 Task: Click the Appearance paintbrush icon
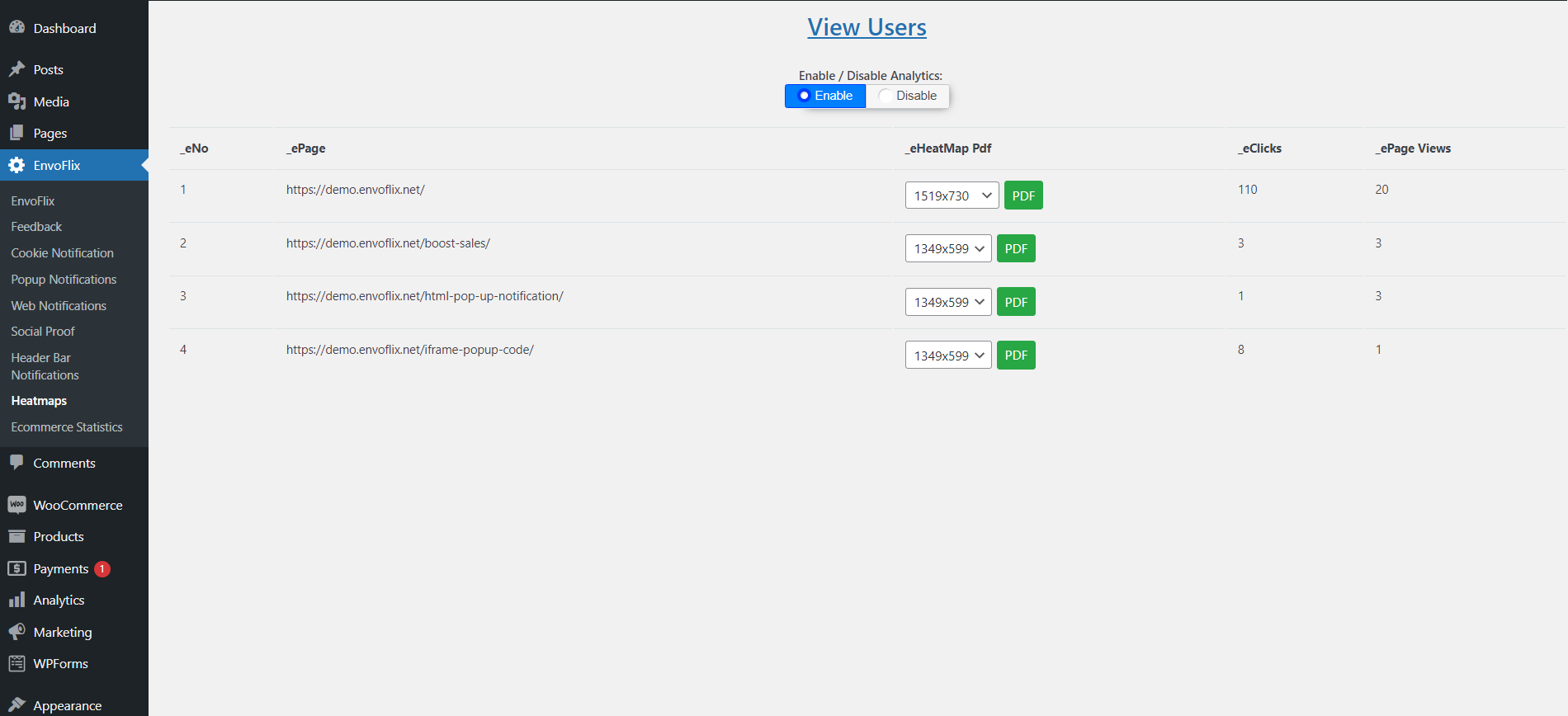point(17,705)
